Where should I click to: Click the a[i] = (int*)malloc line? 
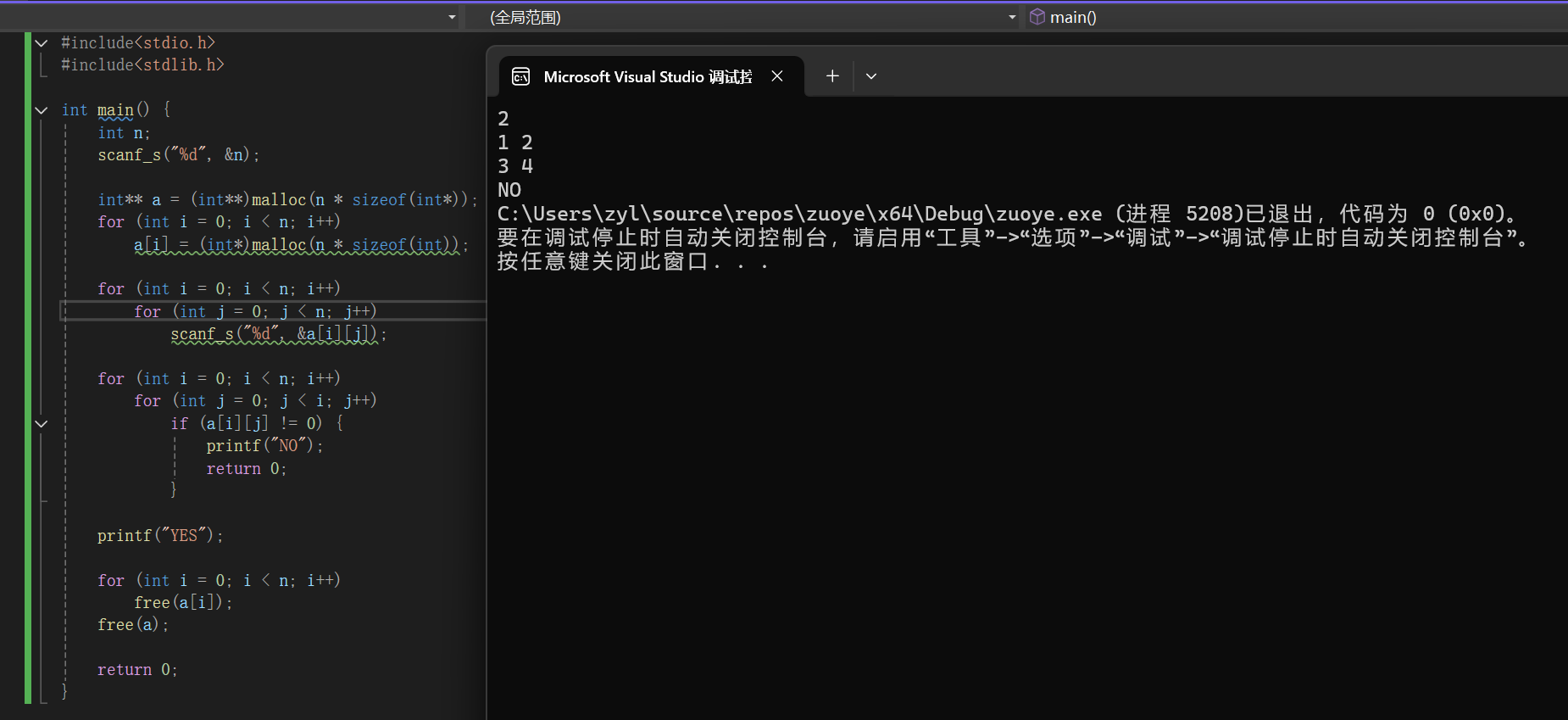pos(301,244)
